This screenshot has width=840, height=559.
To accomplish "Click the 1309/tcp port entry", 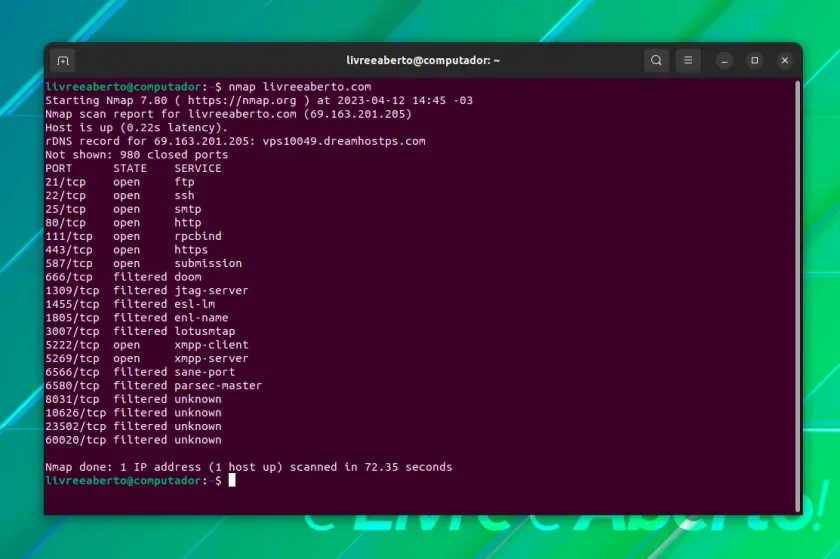I will tap(72, 290).
